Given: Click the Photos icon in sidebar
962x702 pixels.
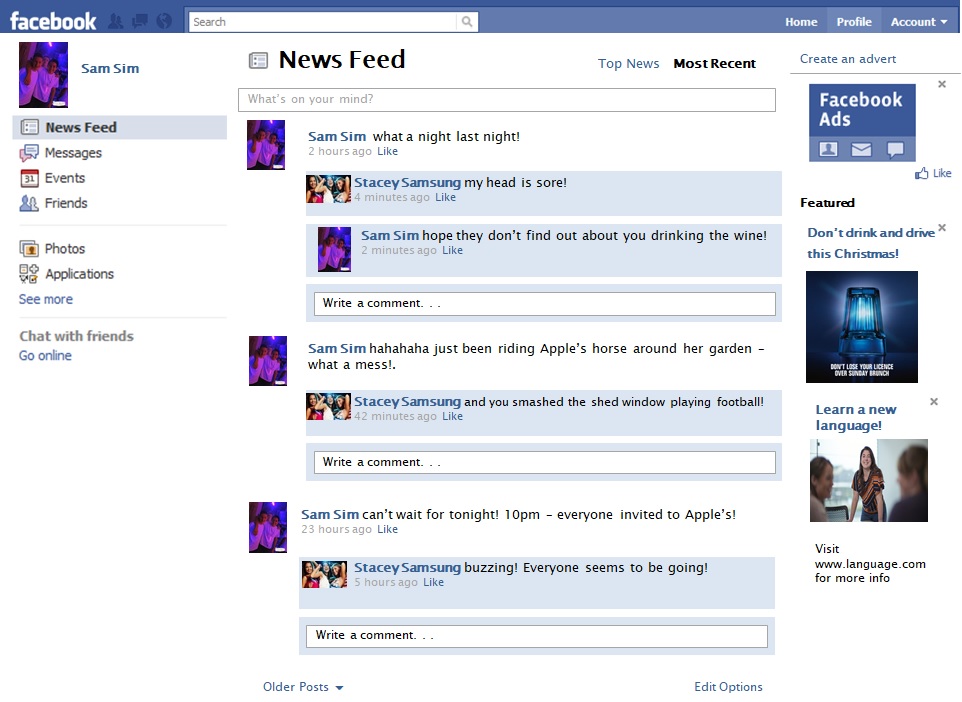Looking at the screenshot, I should (x=29, y=249).
